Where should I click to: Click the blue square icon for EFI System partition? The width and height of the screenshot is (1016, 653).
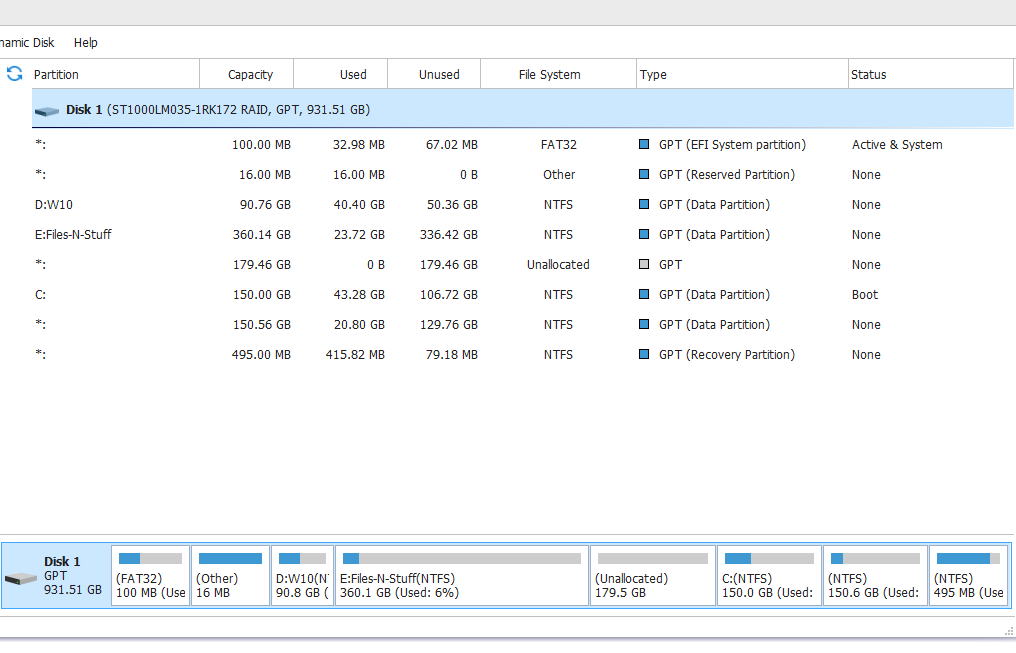[644, 145]
